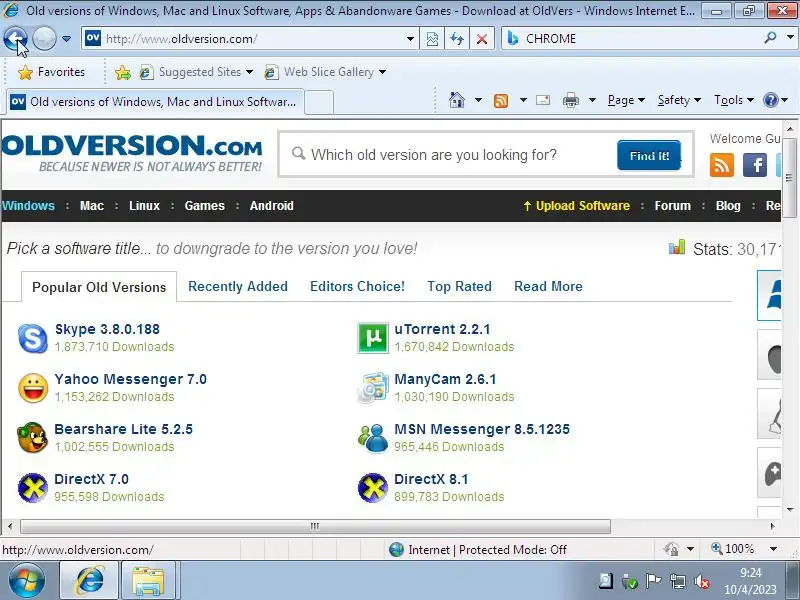Click the Yahoo Messenger smiley icon
The image size is (800, 600).
pyautogui.click(x=33, y=388)
